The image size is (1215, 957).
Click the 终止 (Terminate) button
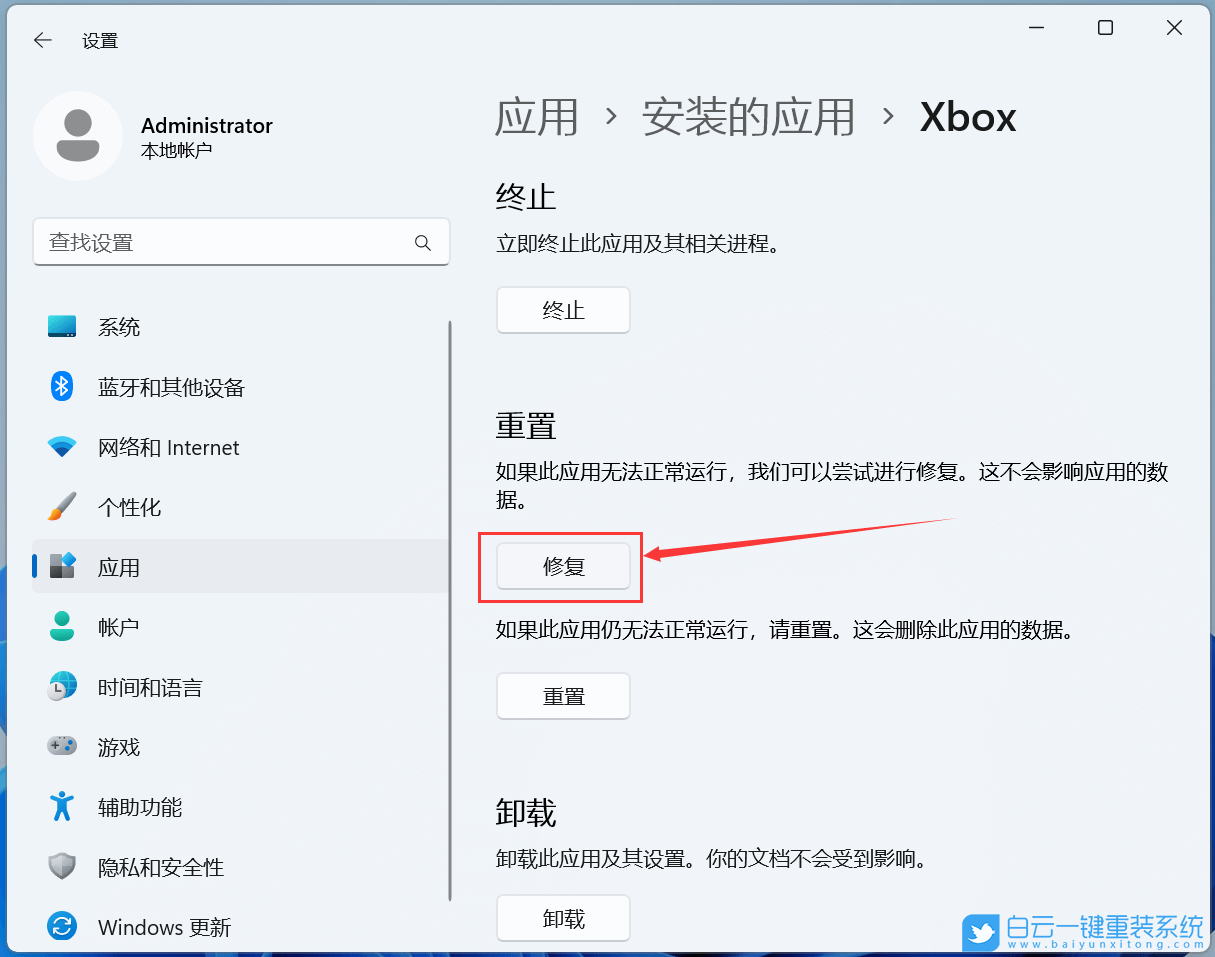pos(562,310)
